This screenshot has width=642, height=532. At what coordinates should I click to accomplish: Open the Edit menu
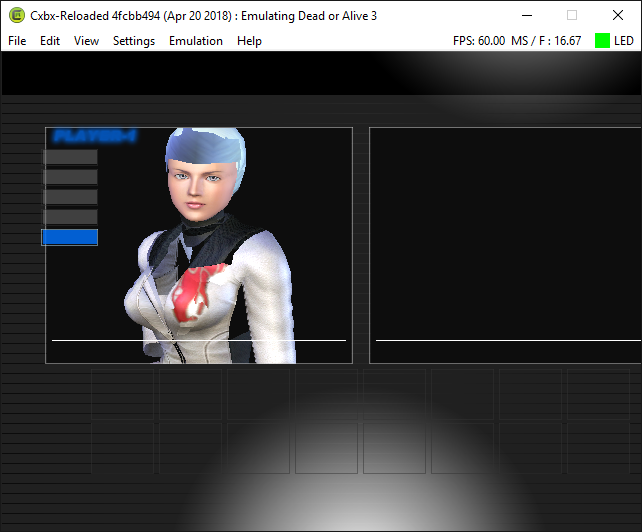[50, 41]
